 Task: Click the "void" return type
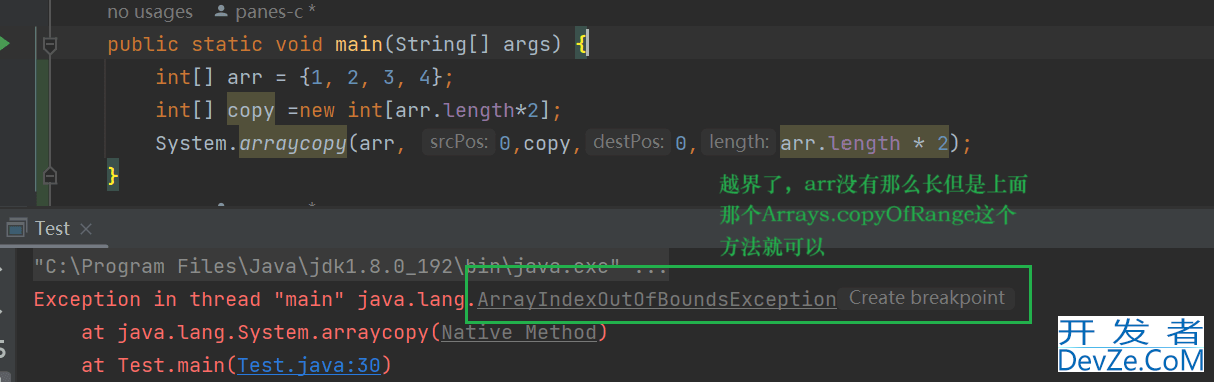point(299,45)
